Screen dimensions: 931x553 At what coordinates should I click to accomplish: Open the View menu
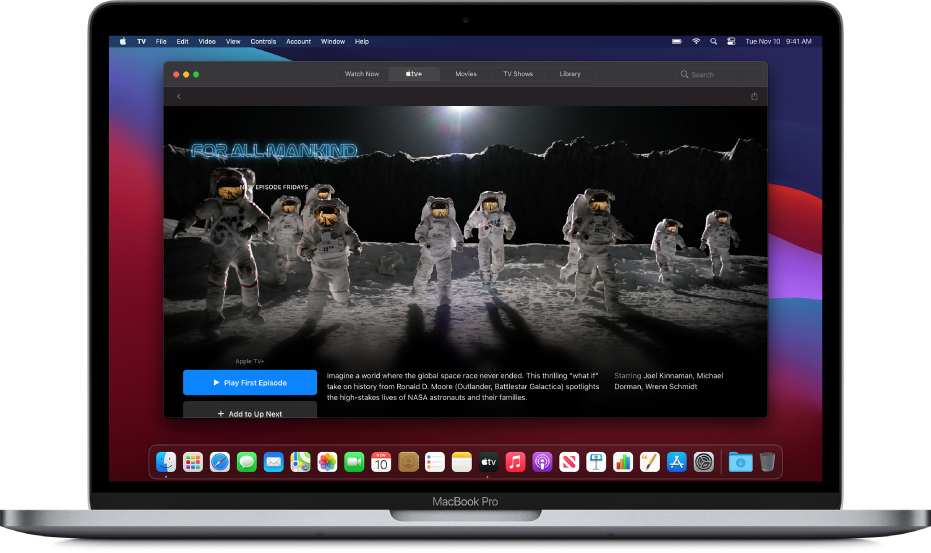point(233,42)
